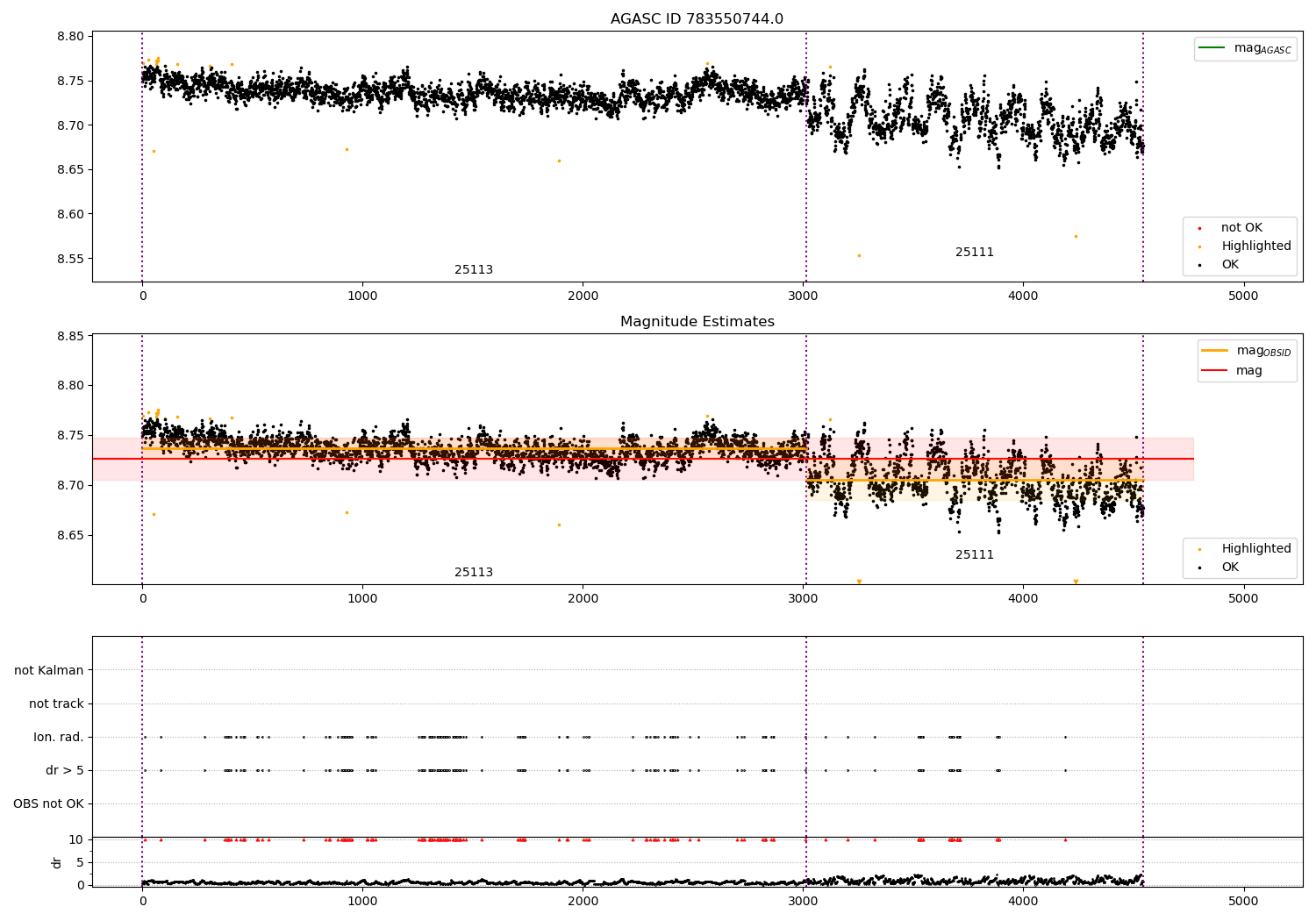
Task: Click the 25111 label in Magnitude Estimates plot
Action: click(975, 555)
